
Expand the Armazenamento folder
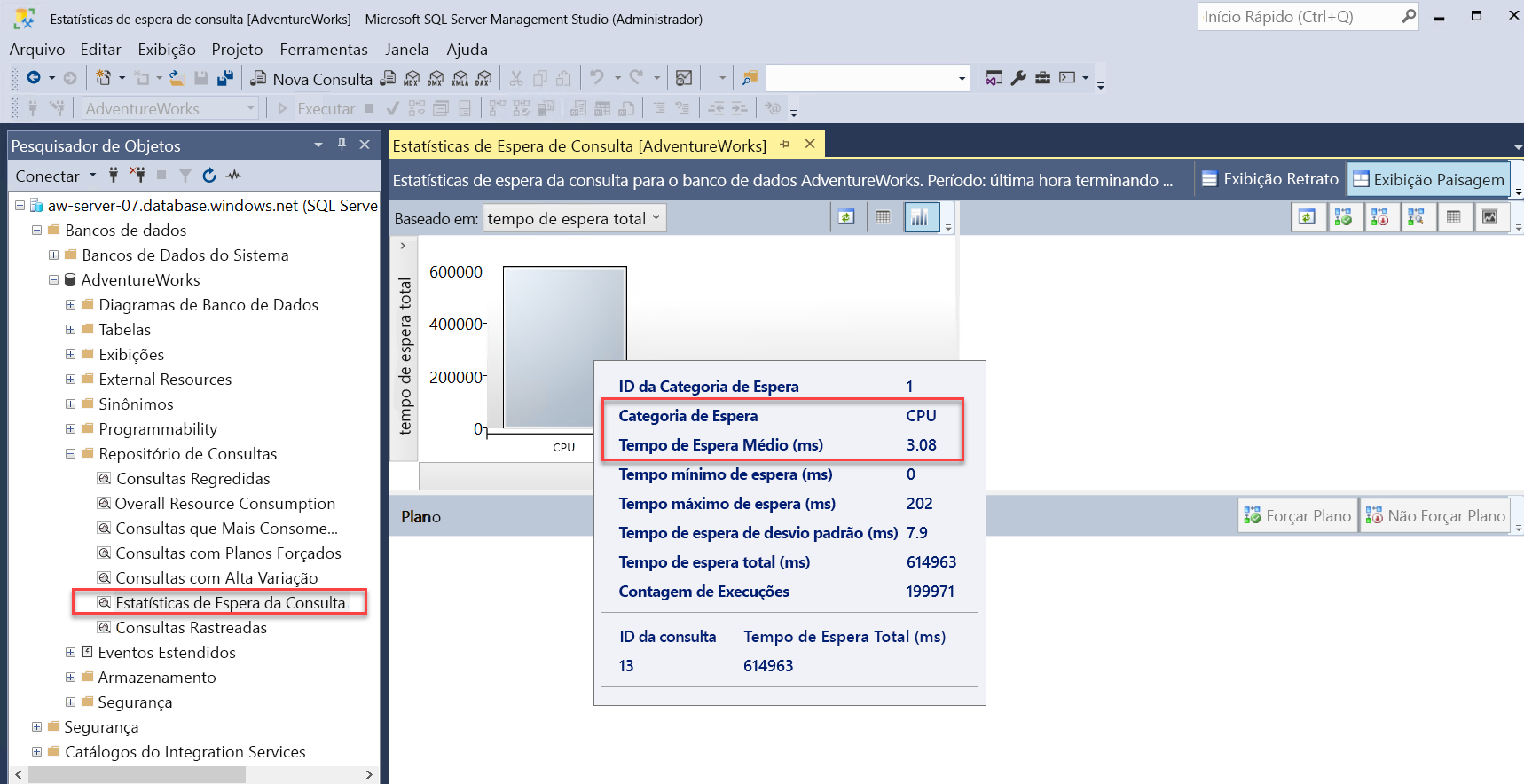[x=70, y=677]
